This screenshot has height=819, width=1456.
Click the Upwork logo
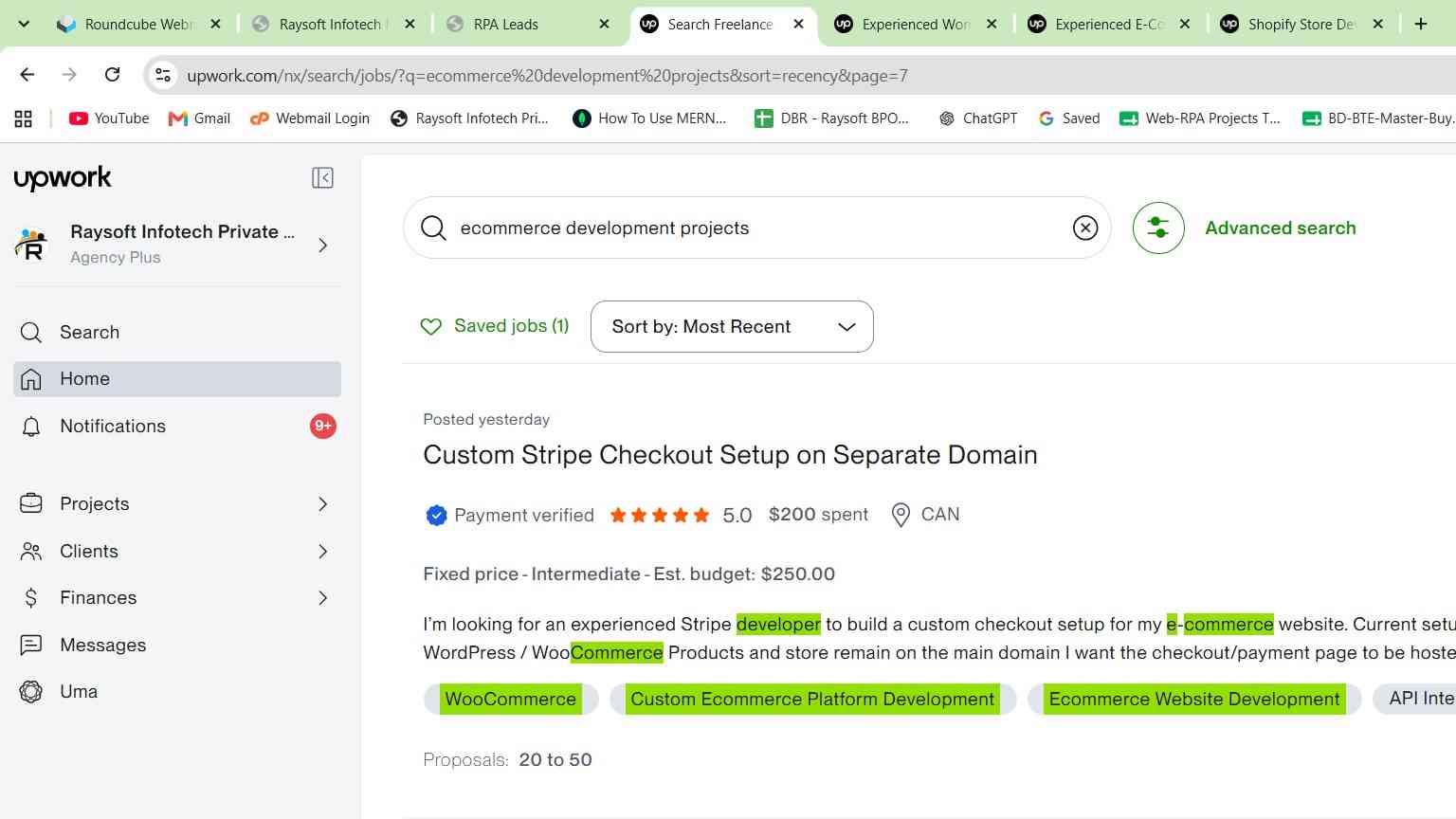click(x=63, y=178)
